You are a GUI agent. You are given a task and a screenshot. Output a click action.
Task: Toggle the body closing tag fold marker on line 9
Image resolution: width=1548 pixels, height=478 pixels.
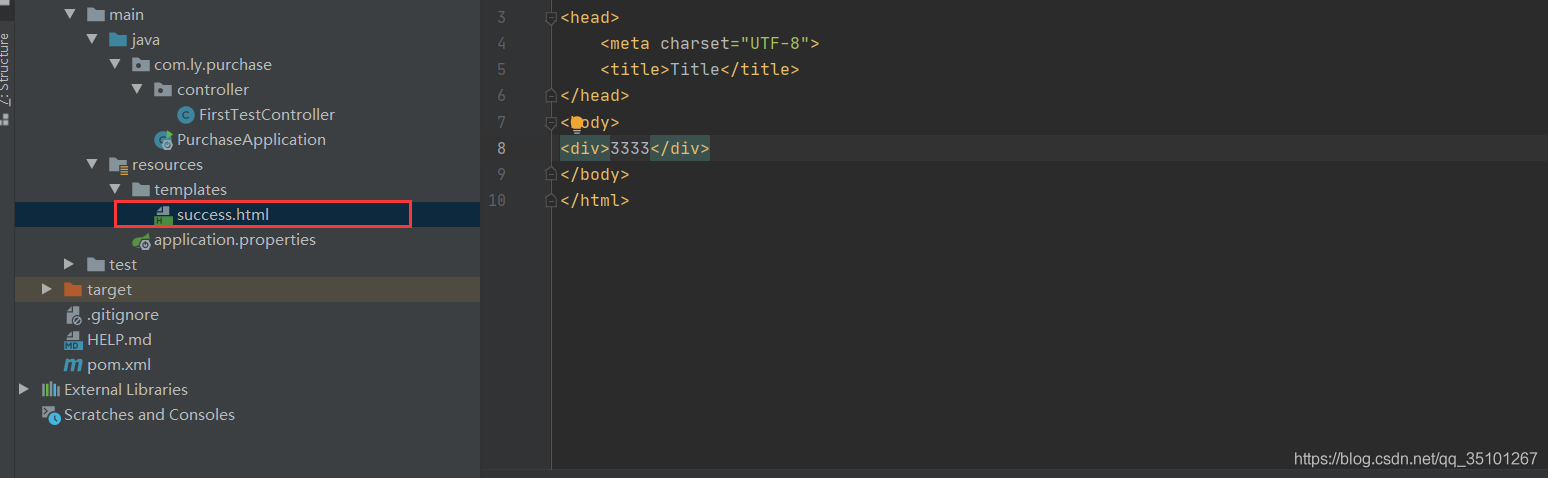pyautogui.click(x=550, y=174)
